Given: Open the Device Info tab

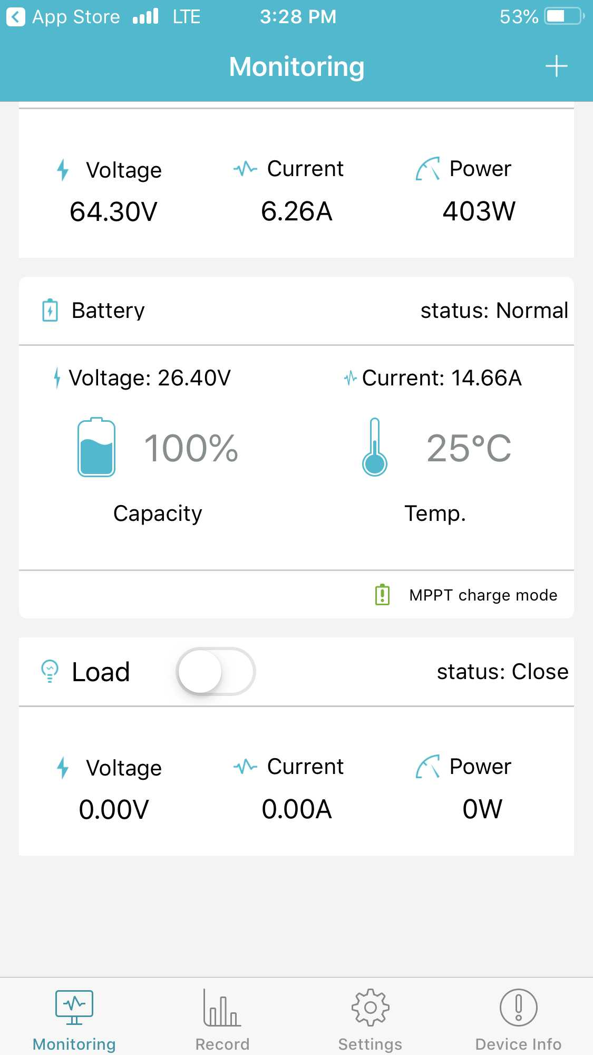Looking at the screenshot, I should point(518,1020).
